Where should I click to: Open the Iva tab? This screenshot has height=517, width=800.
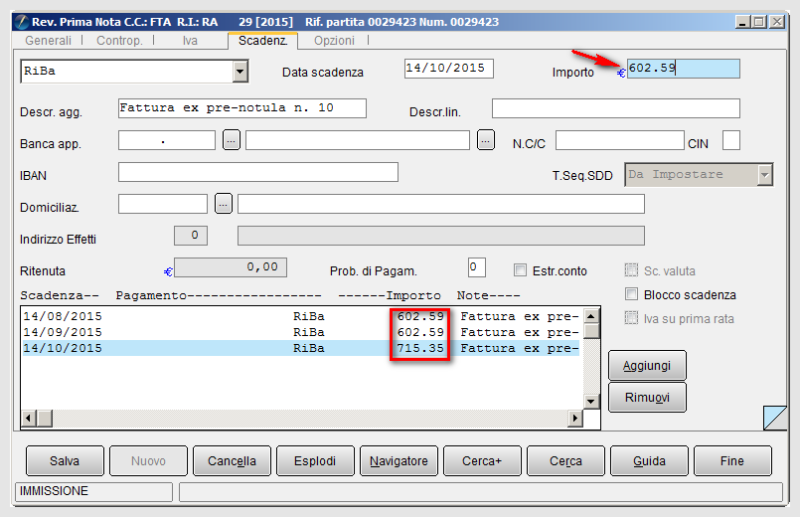click(190, 40)
